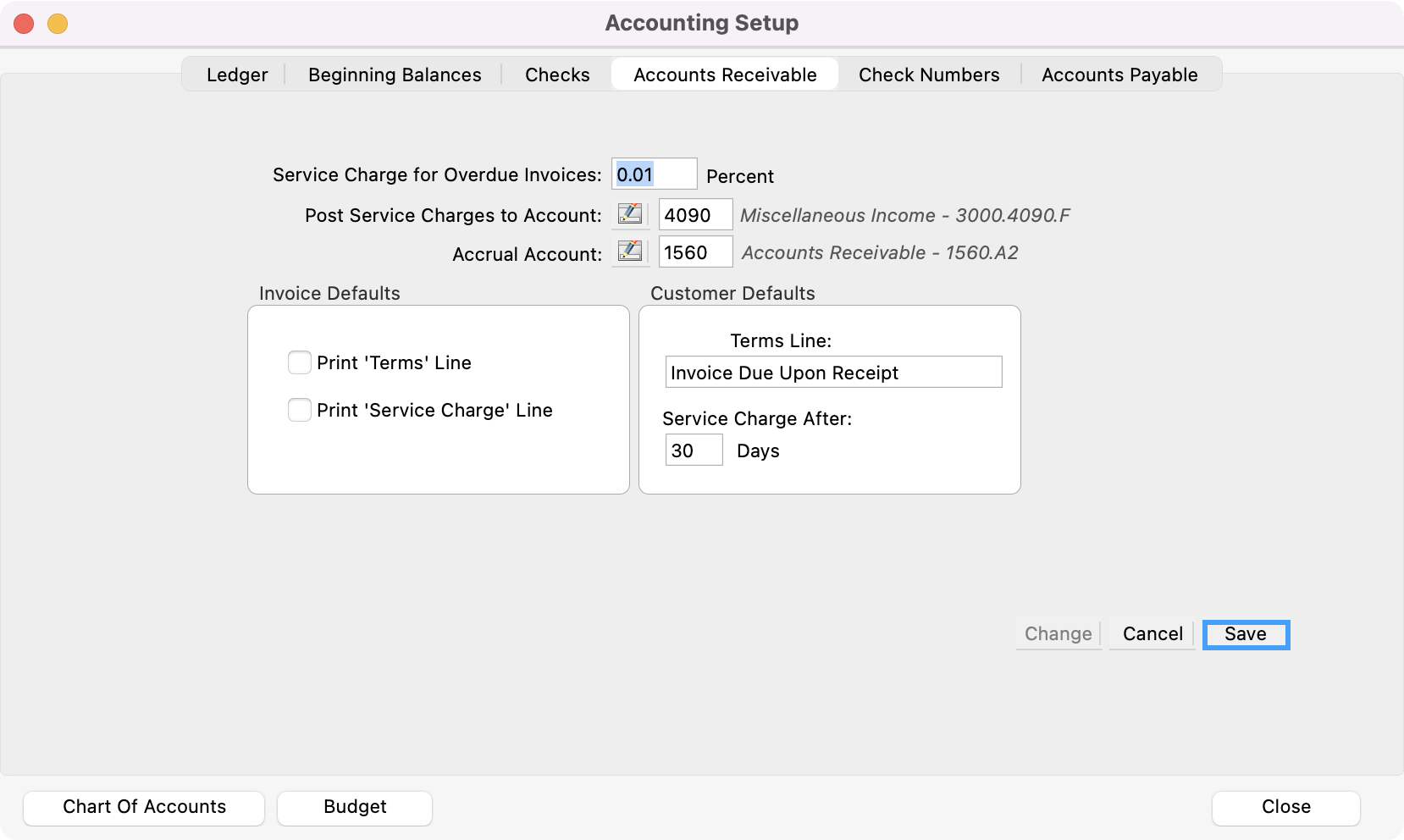Select the Accounts Receivable tab
This screenshot has width=1404, height=840.
coord(725,75)
